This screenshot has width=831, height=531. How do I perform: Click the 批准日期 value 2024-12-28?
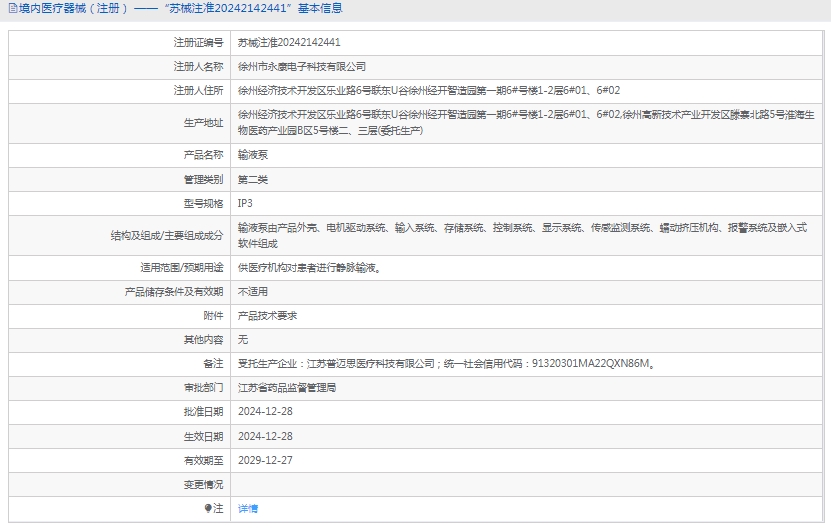[265, 412]
